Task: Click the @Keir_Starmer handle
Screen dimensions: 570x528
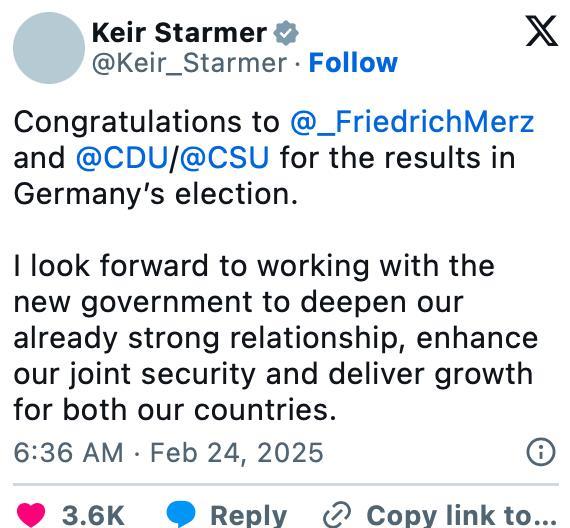Action: tap(189, 63)
